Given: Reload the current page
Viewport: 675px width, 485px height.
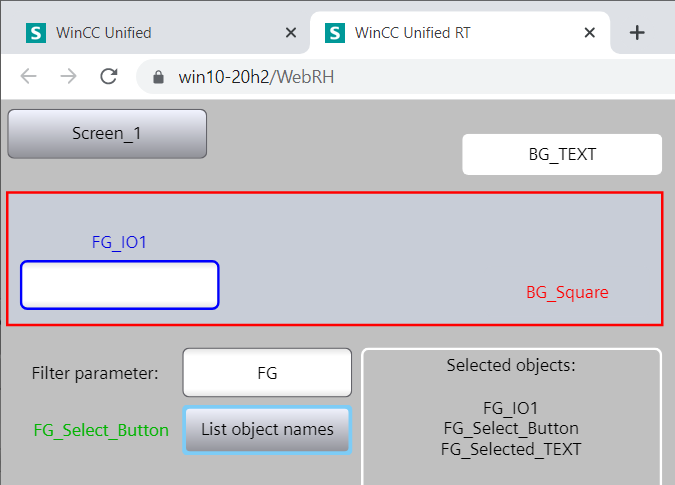Looking at the screenshot, I should [108, 77].
